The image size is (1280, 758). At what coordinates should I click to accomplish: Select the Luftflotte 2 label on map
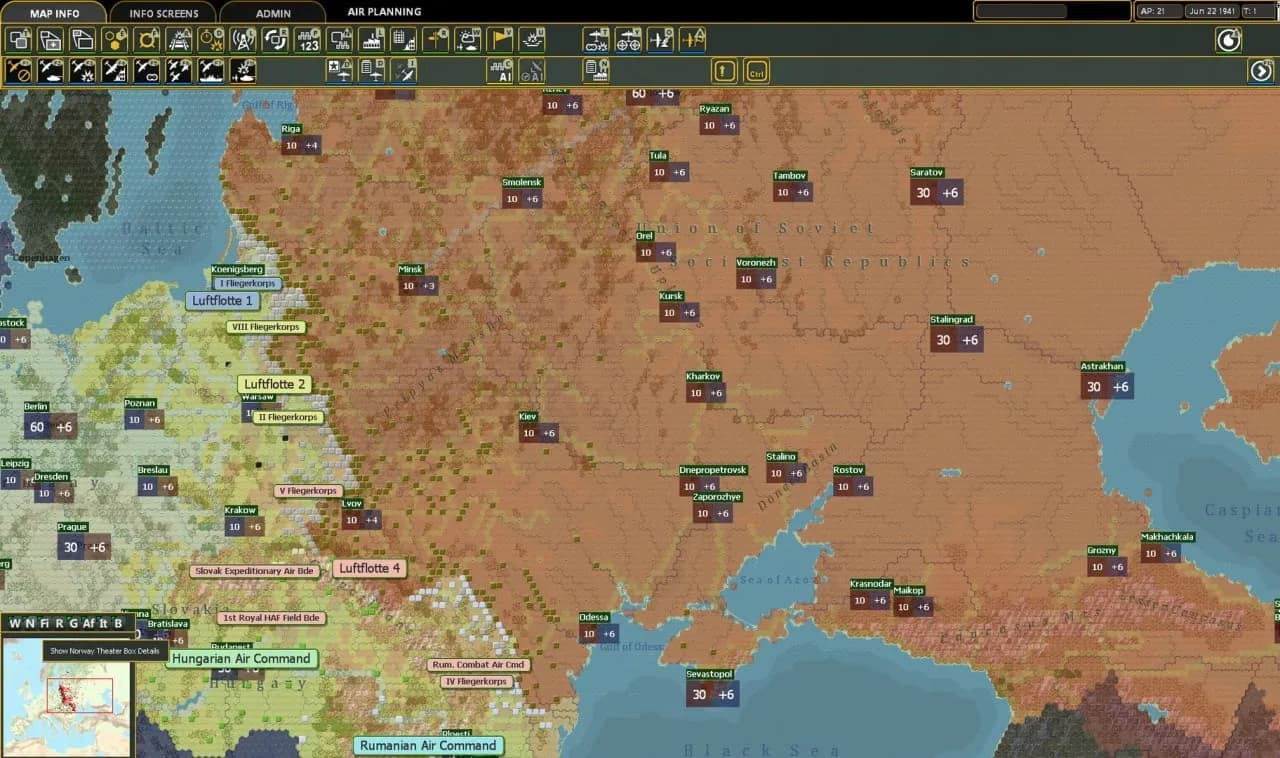(275, 384)
